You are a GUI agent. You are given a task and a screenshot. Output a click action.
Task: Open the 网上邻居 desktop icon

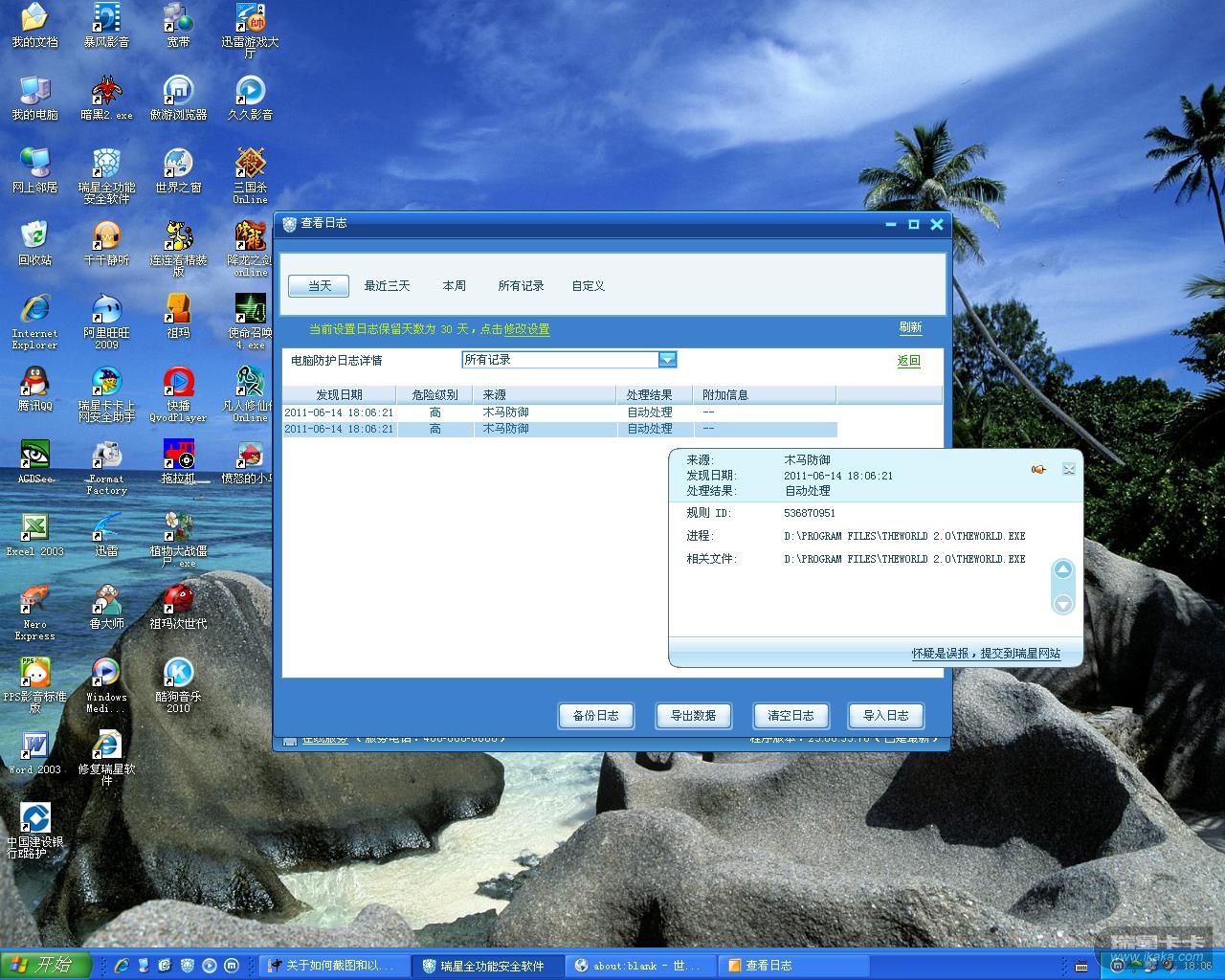[34, 170]
